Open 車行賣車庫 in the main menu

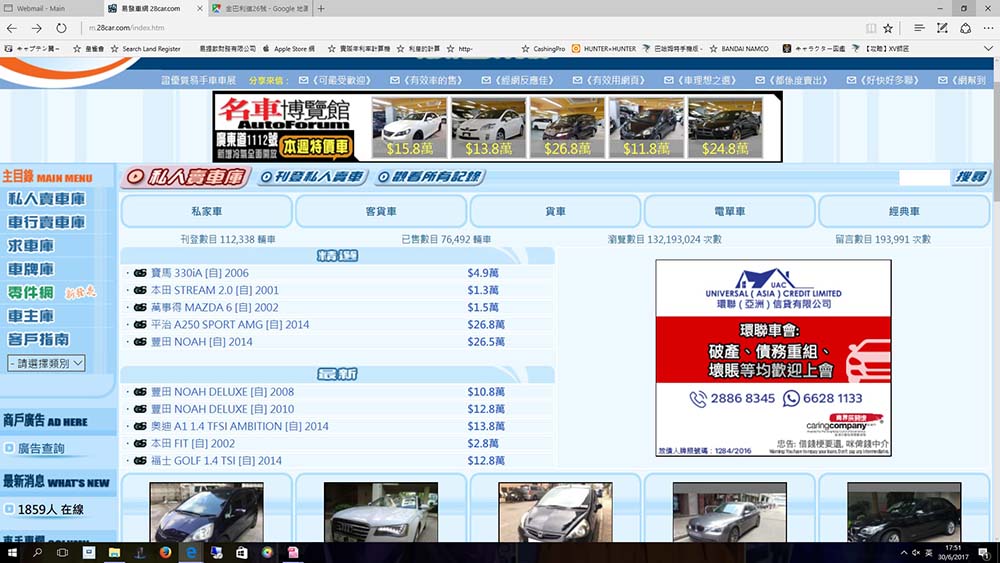46,222
